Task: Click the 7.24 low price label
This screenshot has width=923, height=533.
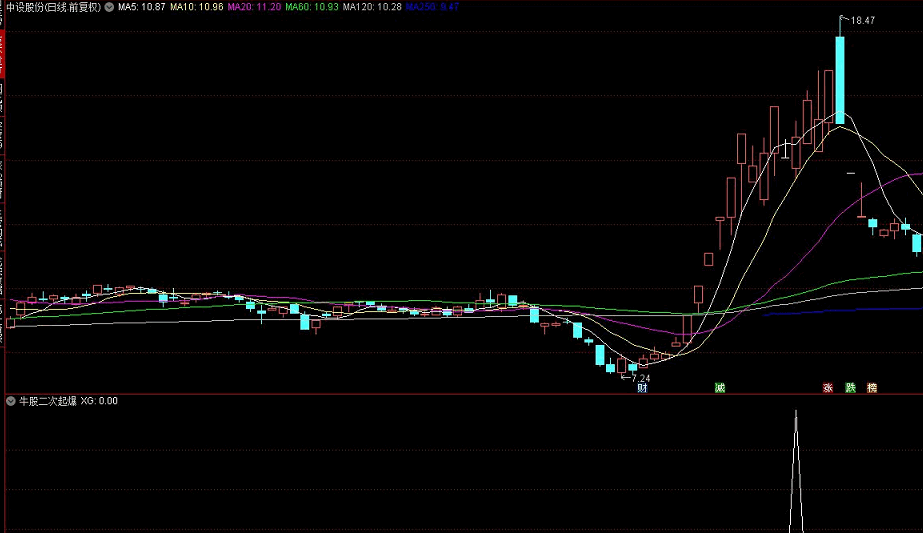Action: 640,379
